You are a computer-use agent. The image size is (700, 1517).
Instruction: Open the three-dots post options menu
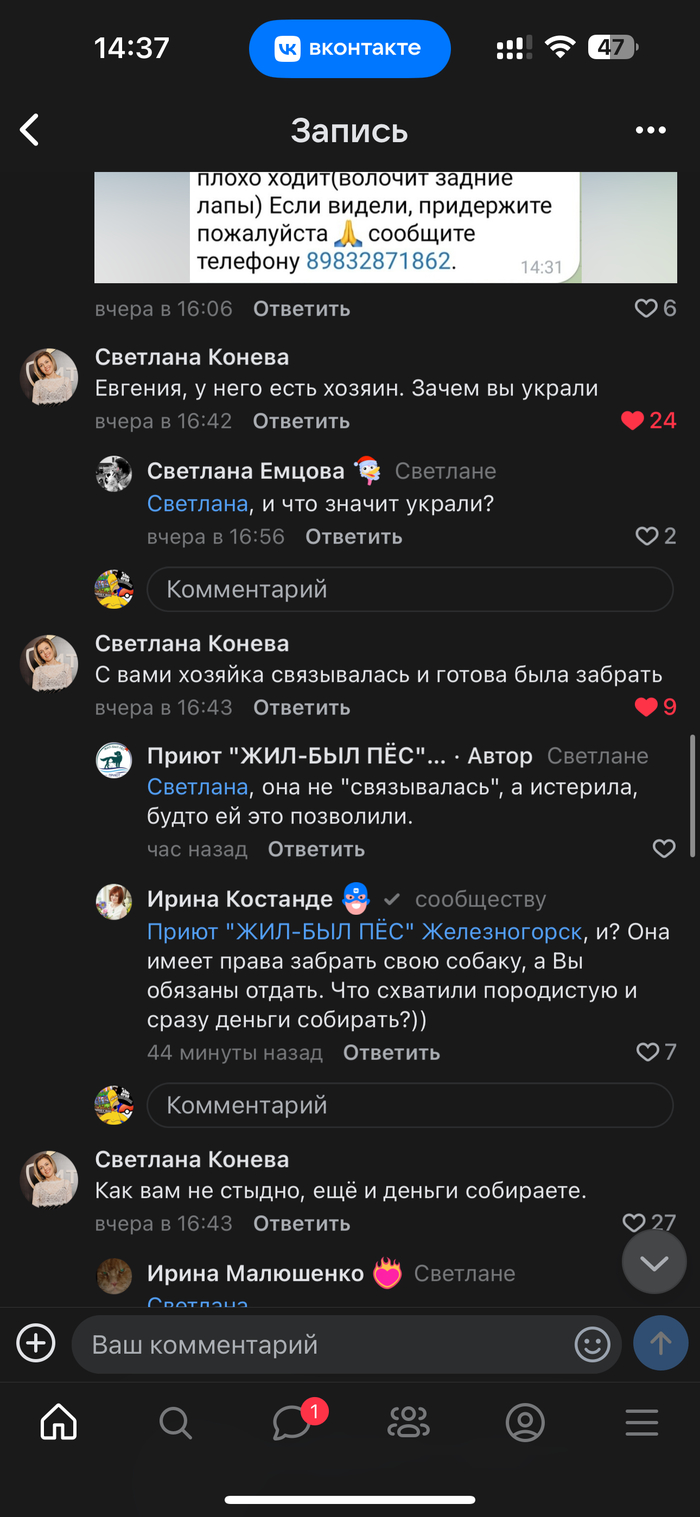click(x=650, y=130)
